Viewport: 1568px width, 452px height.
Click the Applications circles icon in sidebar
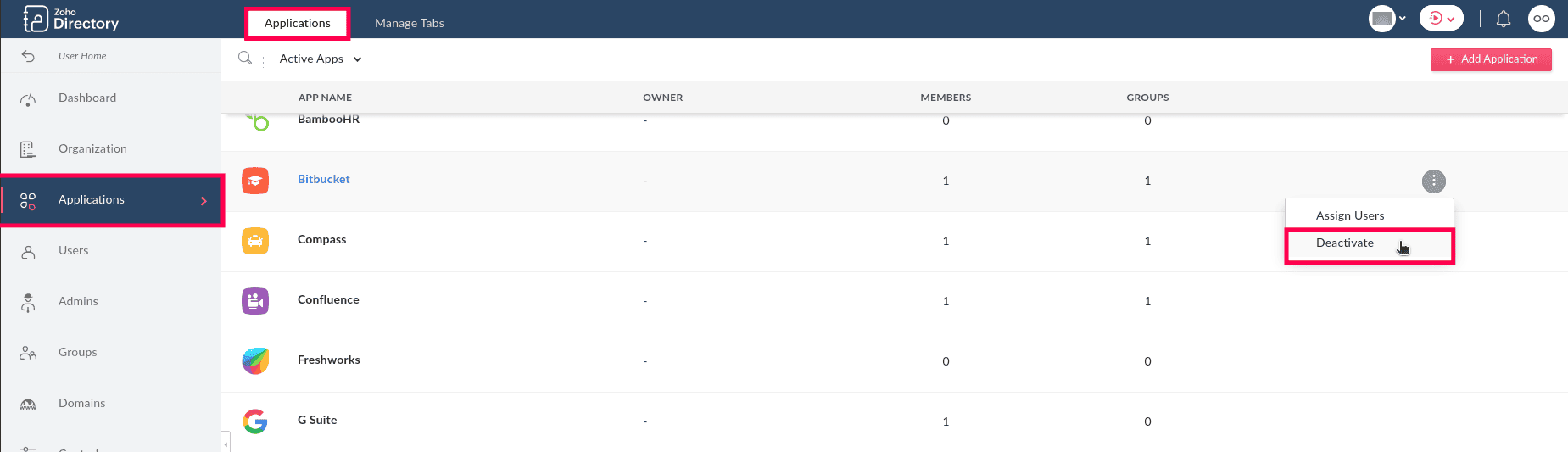click(28, 200)
